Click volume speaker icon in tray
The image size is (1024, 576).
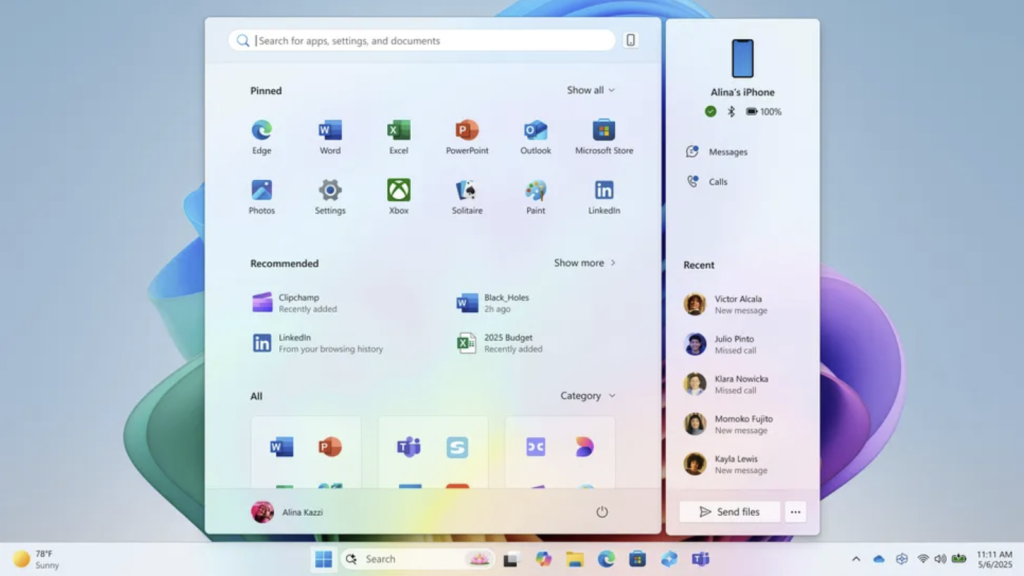[940, 559]
